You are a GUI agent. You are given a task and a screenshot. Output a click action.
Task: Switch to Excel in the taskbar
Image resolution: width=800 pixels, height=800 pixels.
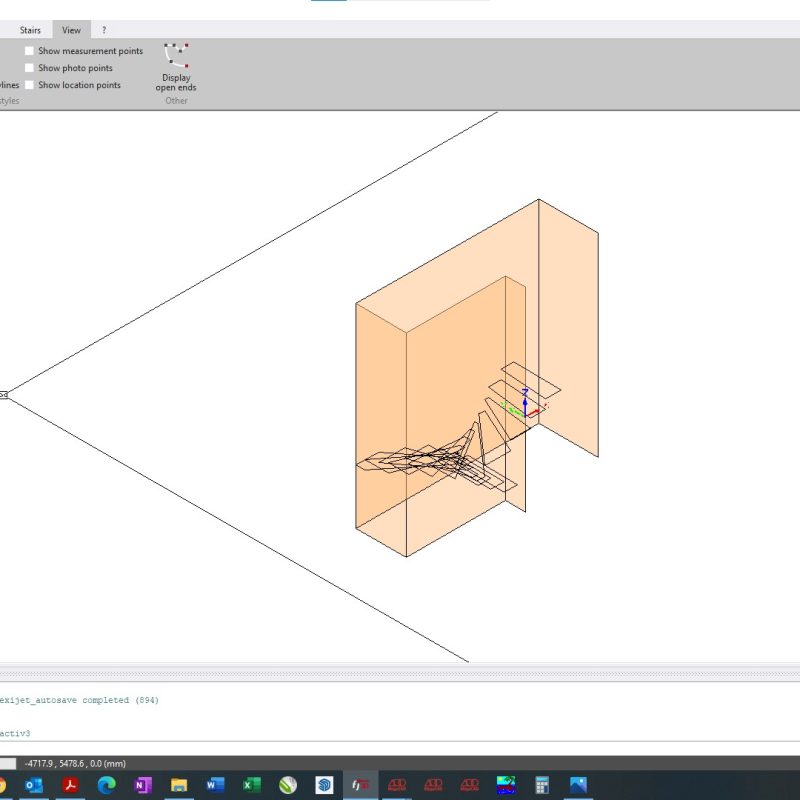point(252,785)
